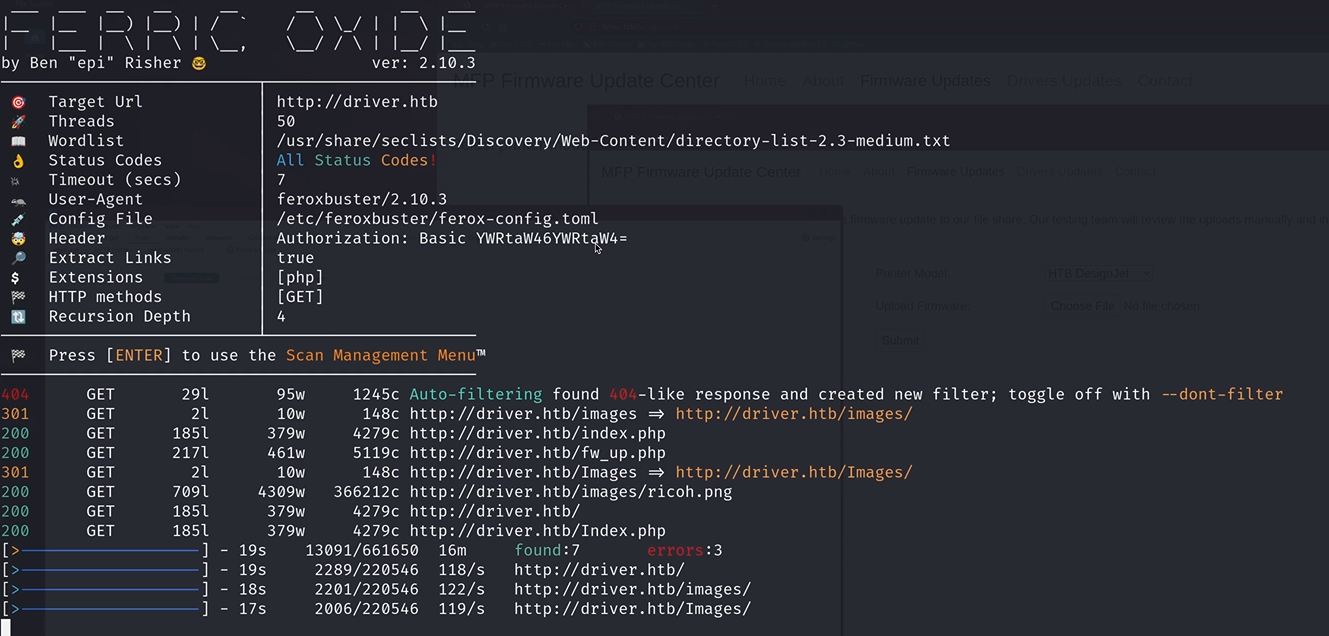Click the OK-hand emoji beside Status Codes
Image resolution: width=1329 pixels, height=636 pixels.
(18, 160)
